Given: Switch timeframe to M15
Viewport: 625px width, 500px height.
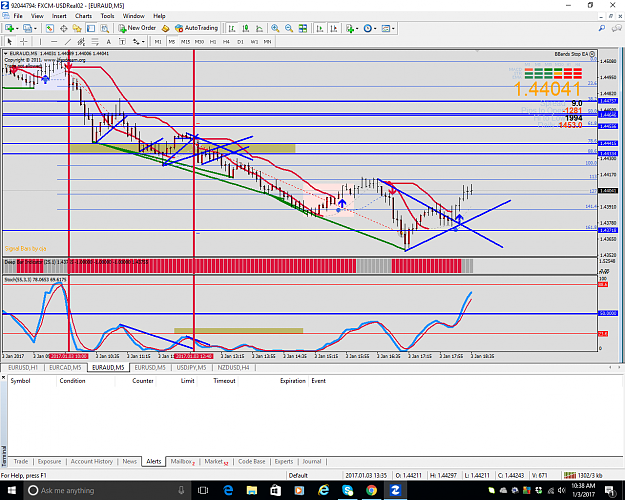Looking at the screenshot, I should click(x=185, y=41).
